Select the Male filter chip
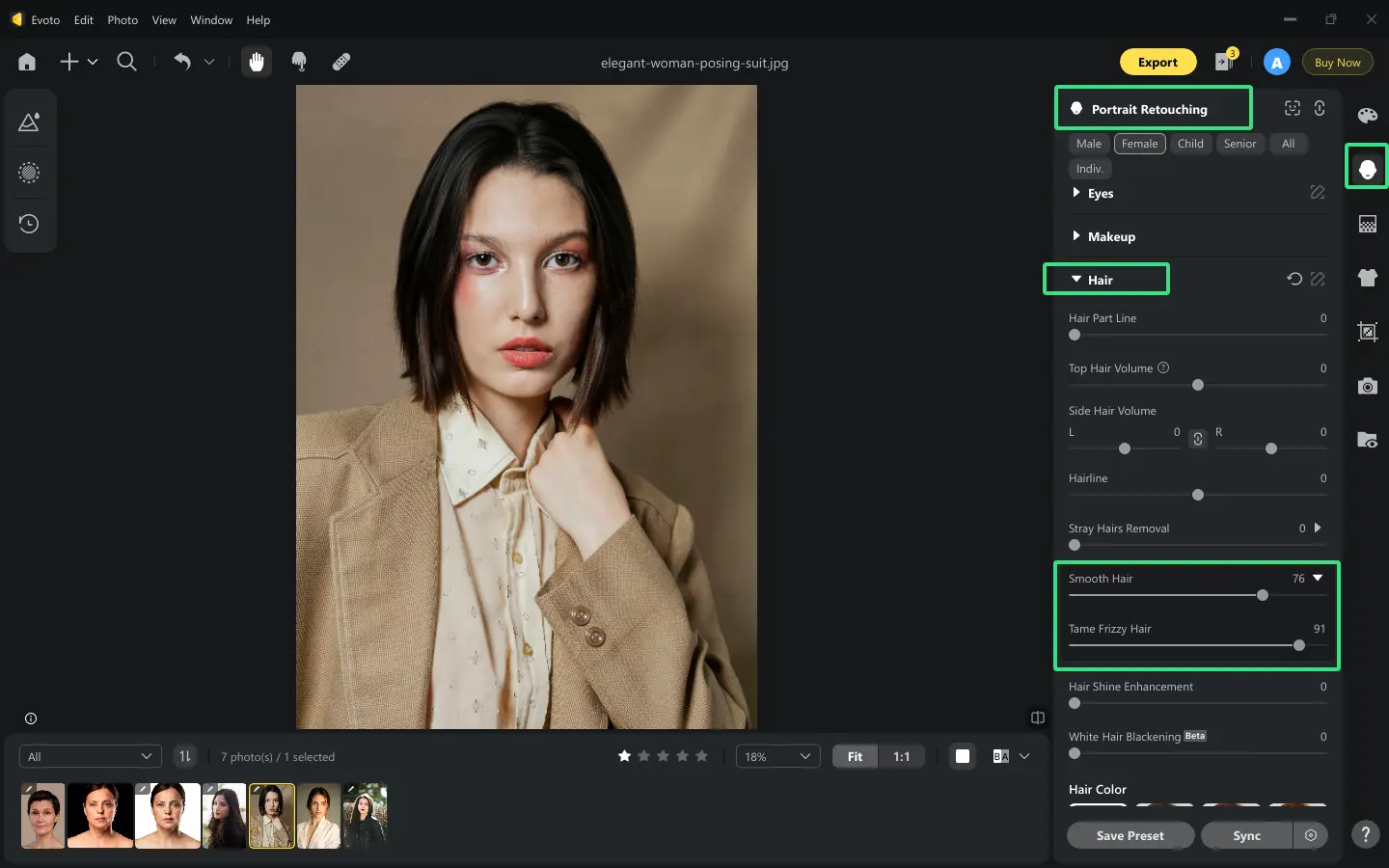The image size is (1389, 868). [1089, 144]
